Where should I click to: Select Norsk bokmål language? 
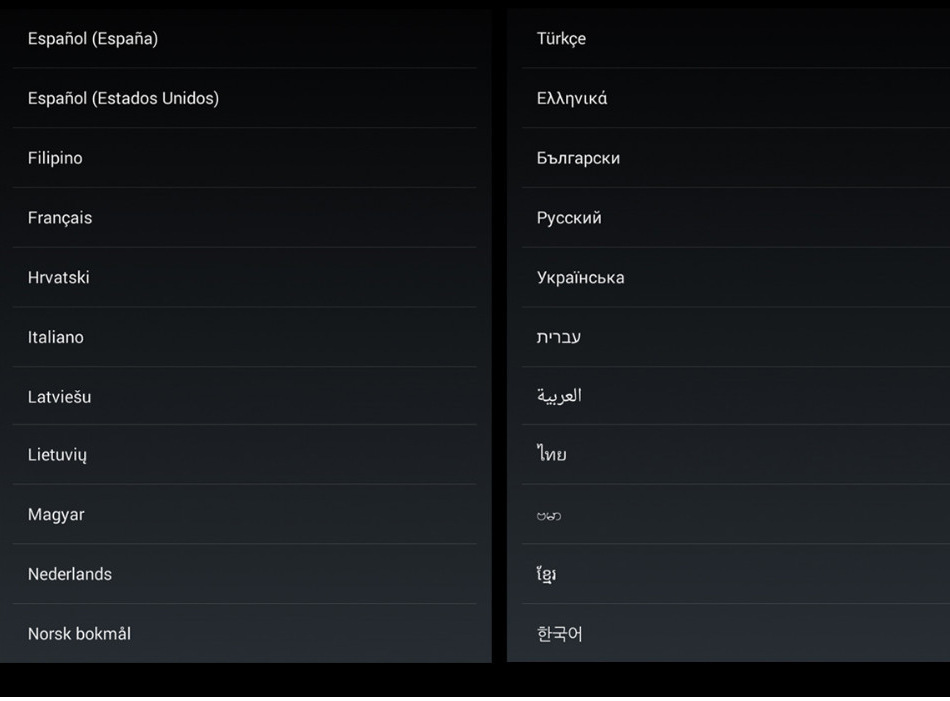click(x=79, y=634)
